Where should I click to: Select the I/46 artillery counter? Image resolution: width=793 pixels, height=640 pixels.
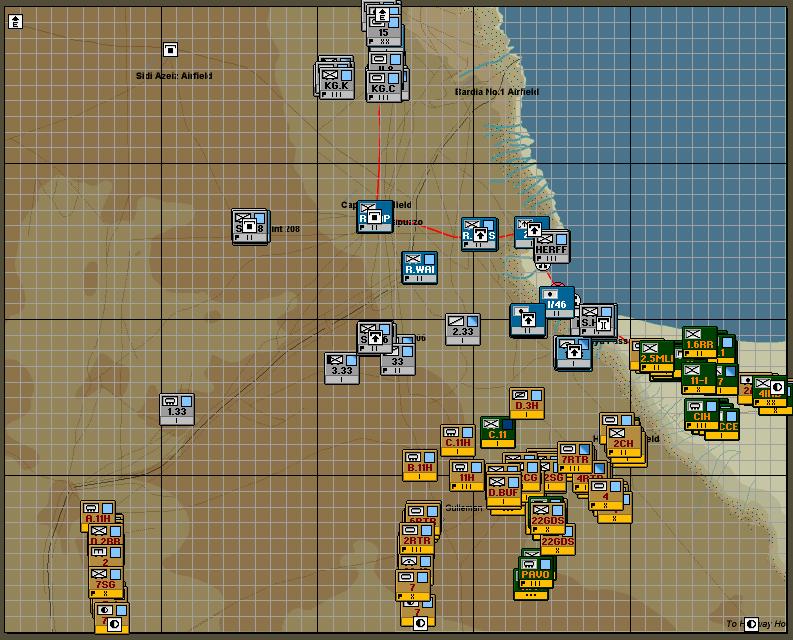tap(556, 302)
